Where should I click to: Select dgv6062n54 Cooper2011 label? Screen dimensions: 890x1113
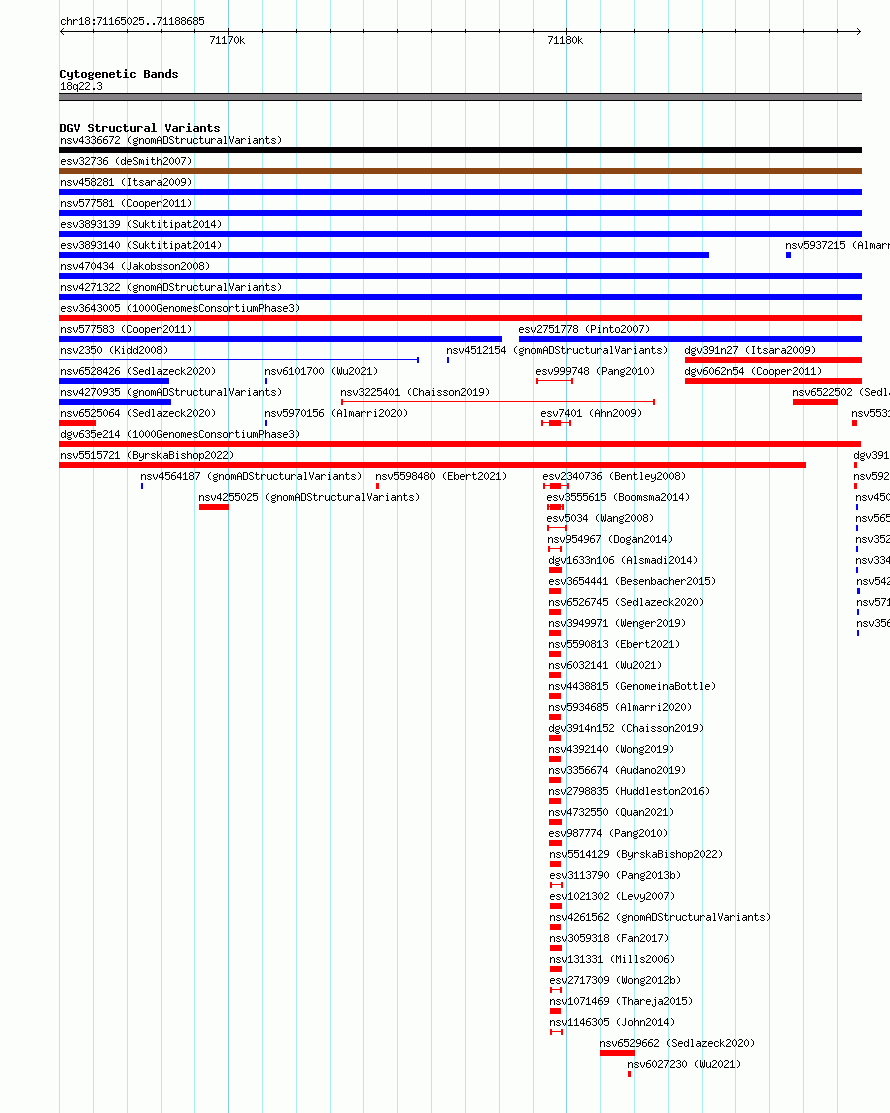(753, 371)
